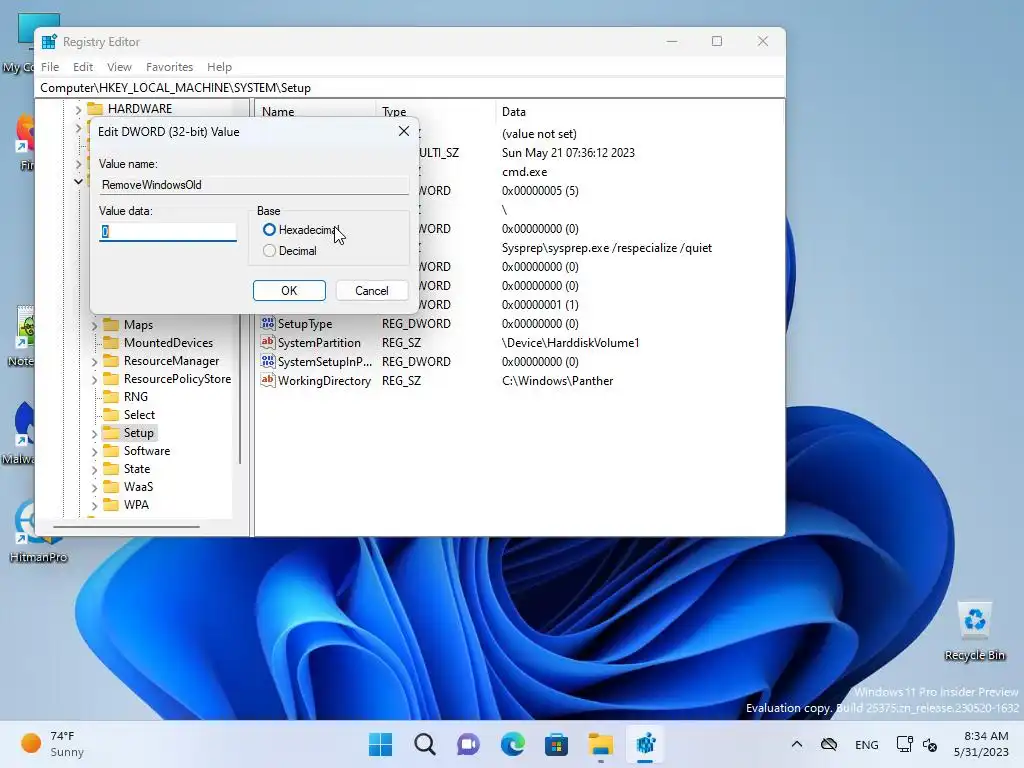Expand the ResourceManager key

(x=94, y=361)
